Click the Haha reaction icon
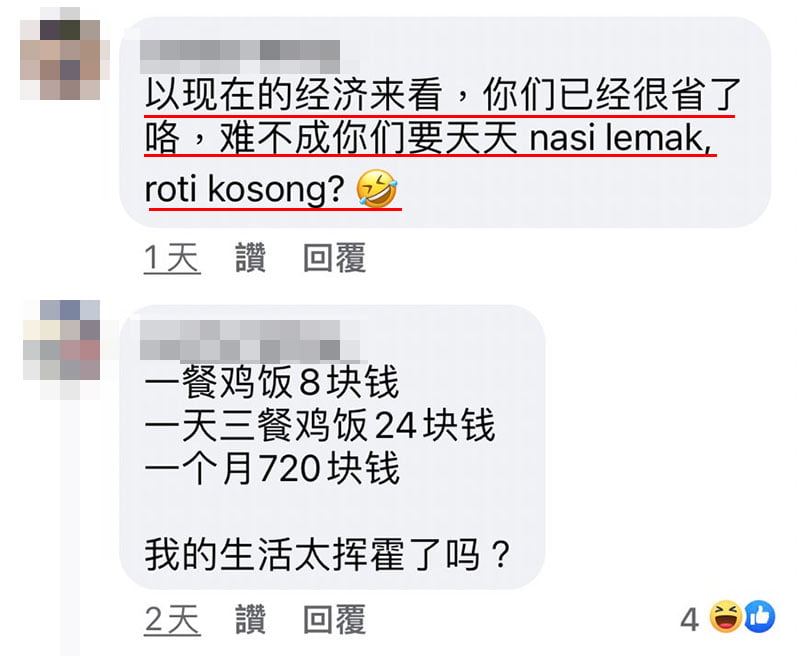The height and width of the screenshot is (656, 800). pyautogui.click(x=726, y=617)
